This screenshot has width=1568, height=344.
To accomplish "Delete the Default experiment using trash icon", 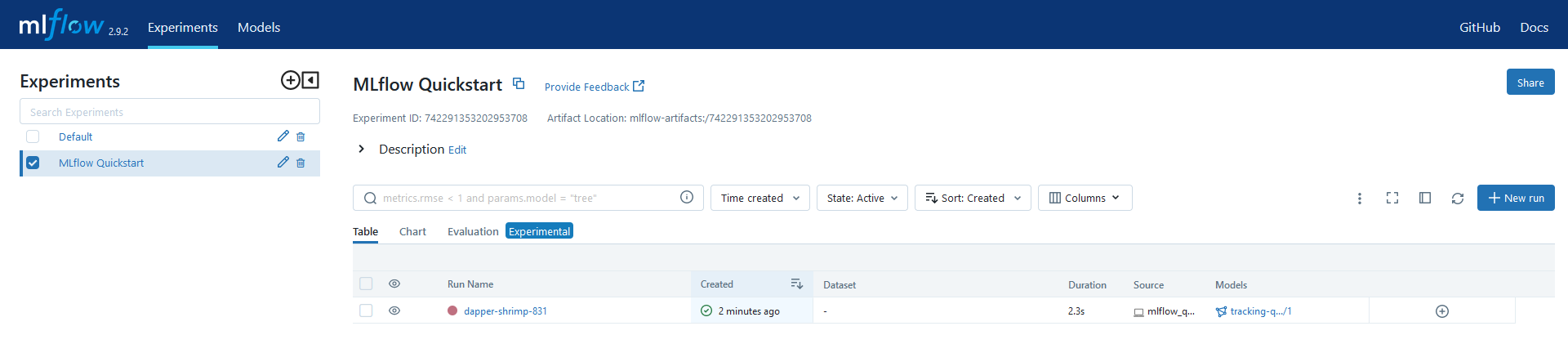I will pos(301,136).
